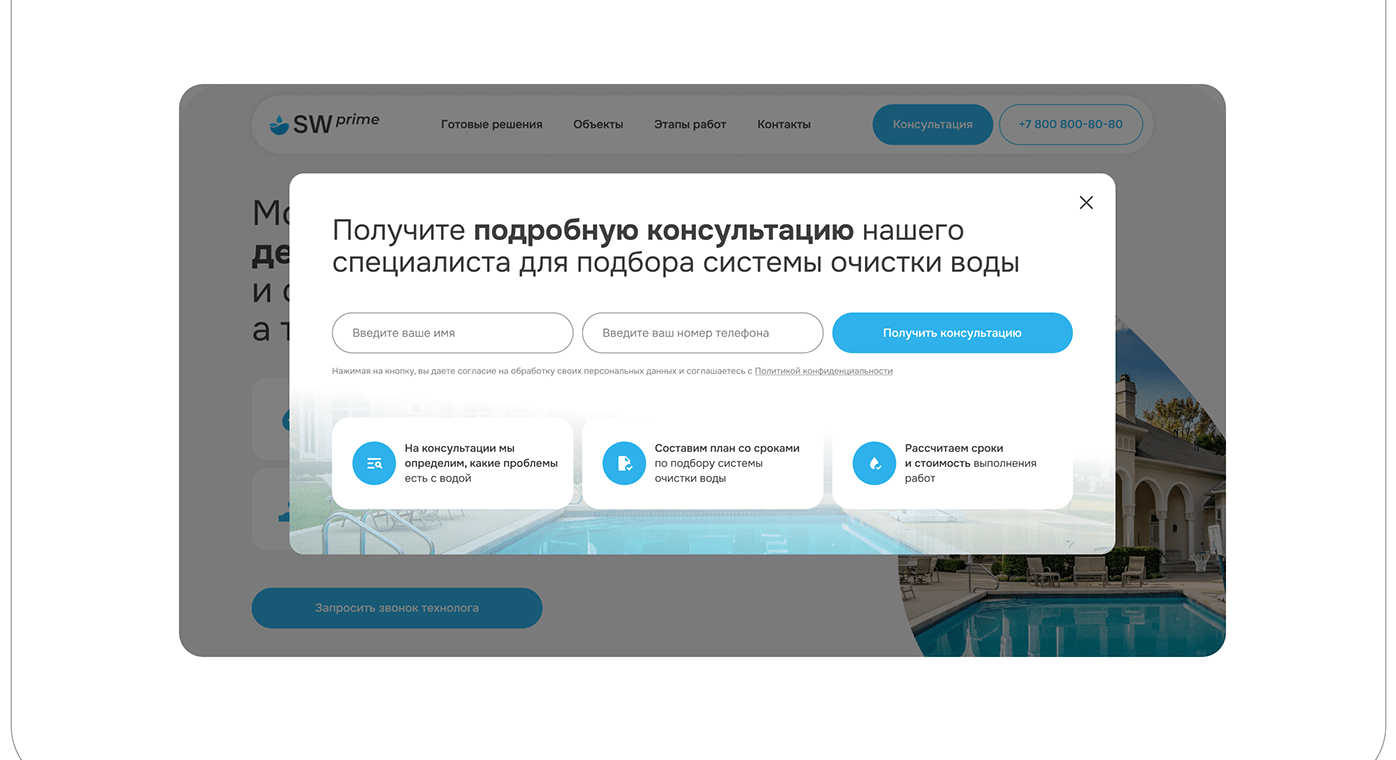Close the consultation popup with the X
Screen dimensions: 1396x760
point(1086,202)
